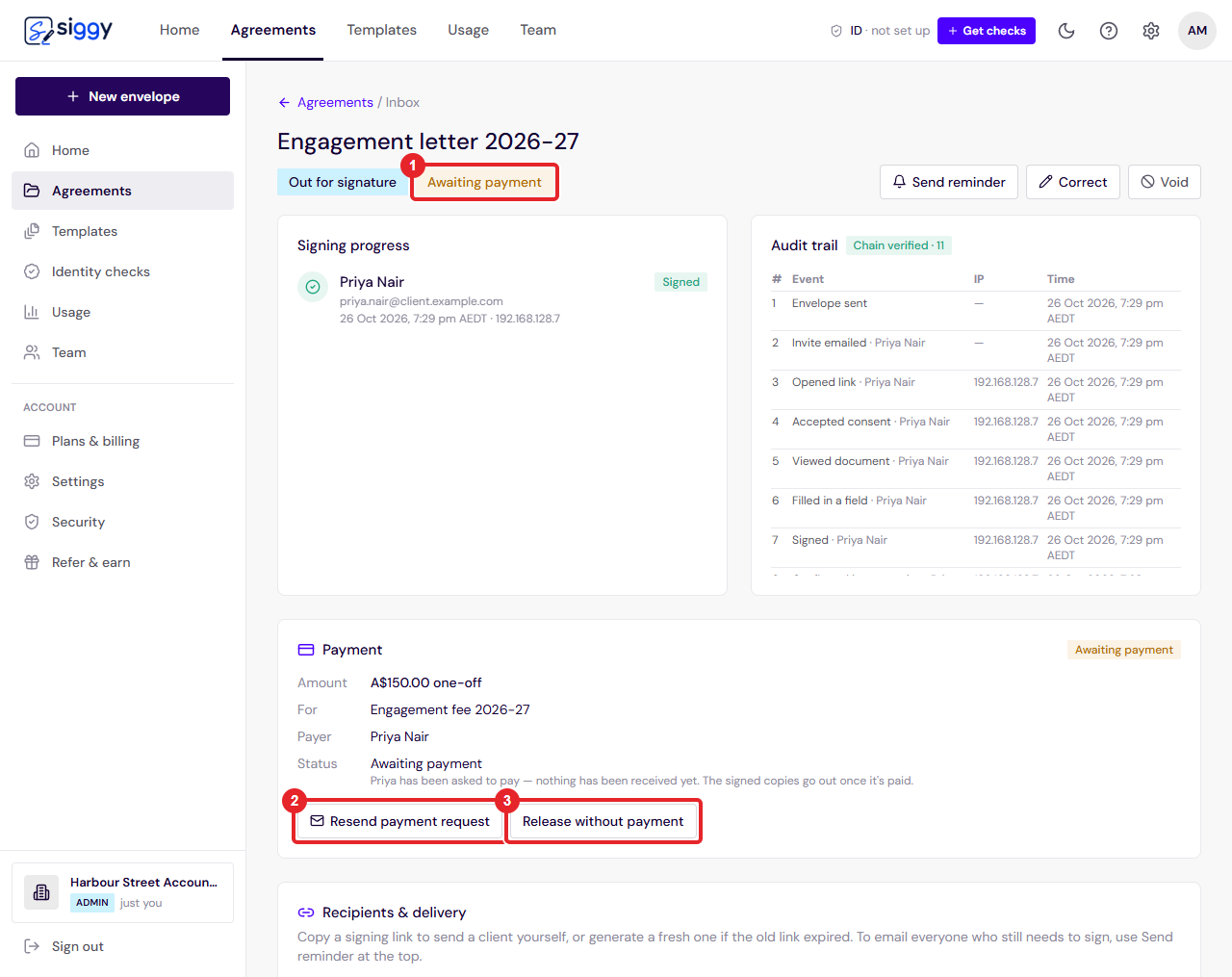The image size is (1232, 977).
Task: Click the Usage chart icon in sidebar
Action: click(x=32, y=312)
